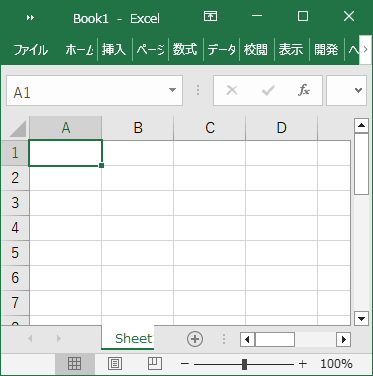Image resolution: width=373 pixels, height=376 pixels.
Task: Open zoom dialog via 100% label
Action: click(x=336, y=364)
